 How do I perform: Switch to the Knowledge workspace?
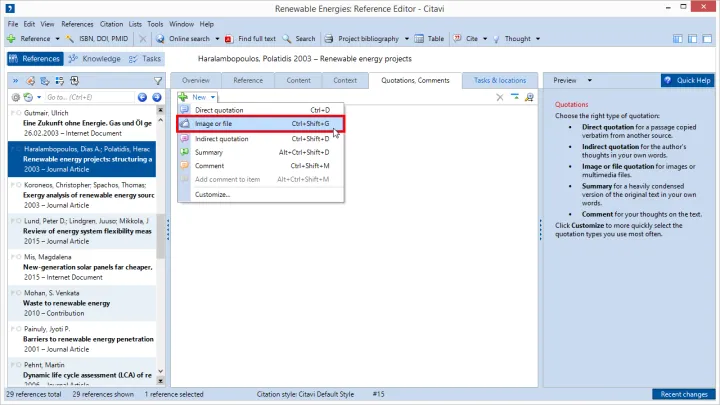coord(95,59)
